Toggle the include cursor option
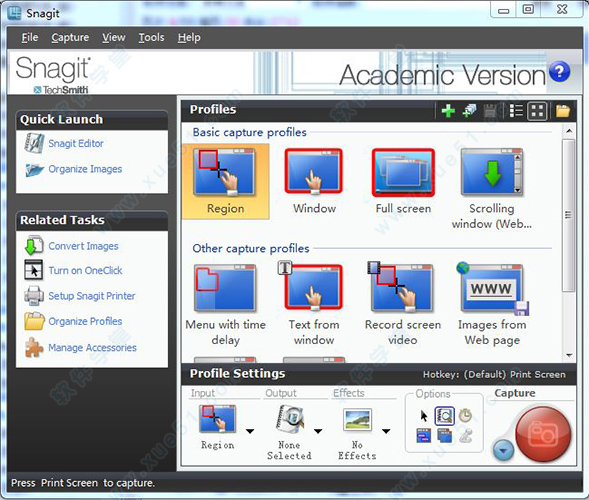Screen dimensions: 589x500 (x=424, y=416)
